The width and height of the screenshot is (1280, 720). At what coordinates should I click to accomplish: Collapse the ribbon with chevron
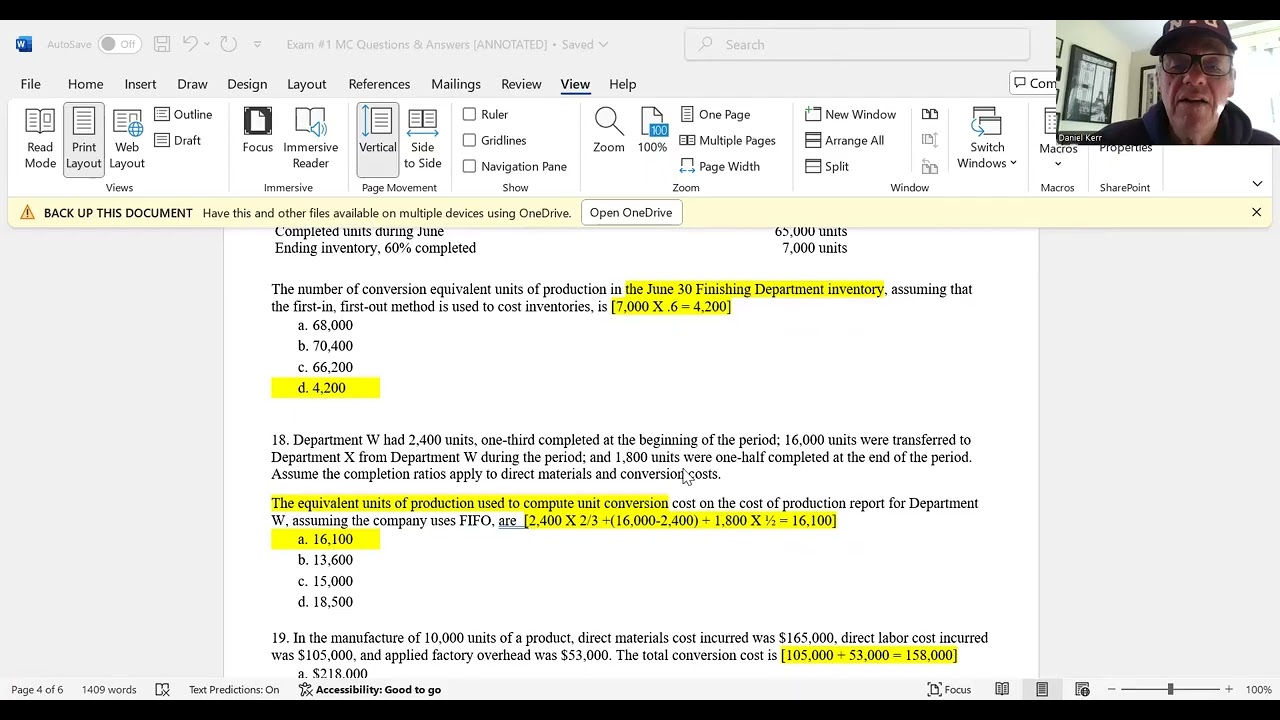1257,184
